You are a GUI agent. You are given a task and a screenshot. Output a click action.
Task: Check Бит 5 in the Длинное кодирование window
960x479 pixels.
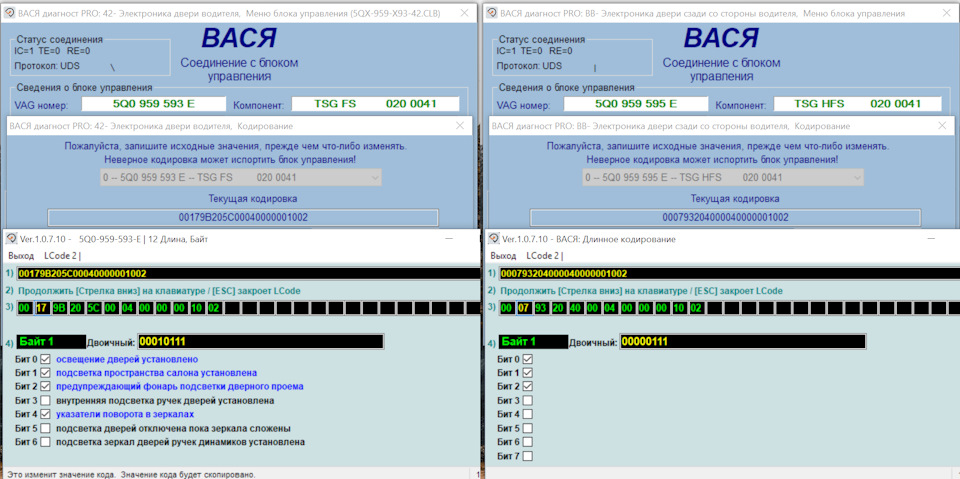coord(527,428)
